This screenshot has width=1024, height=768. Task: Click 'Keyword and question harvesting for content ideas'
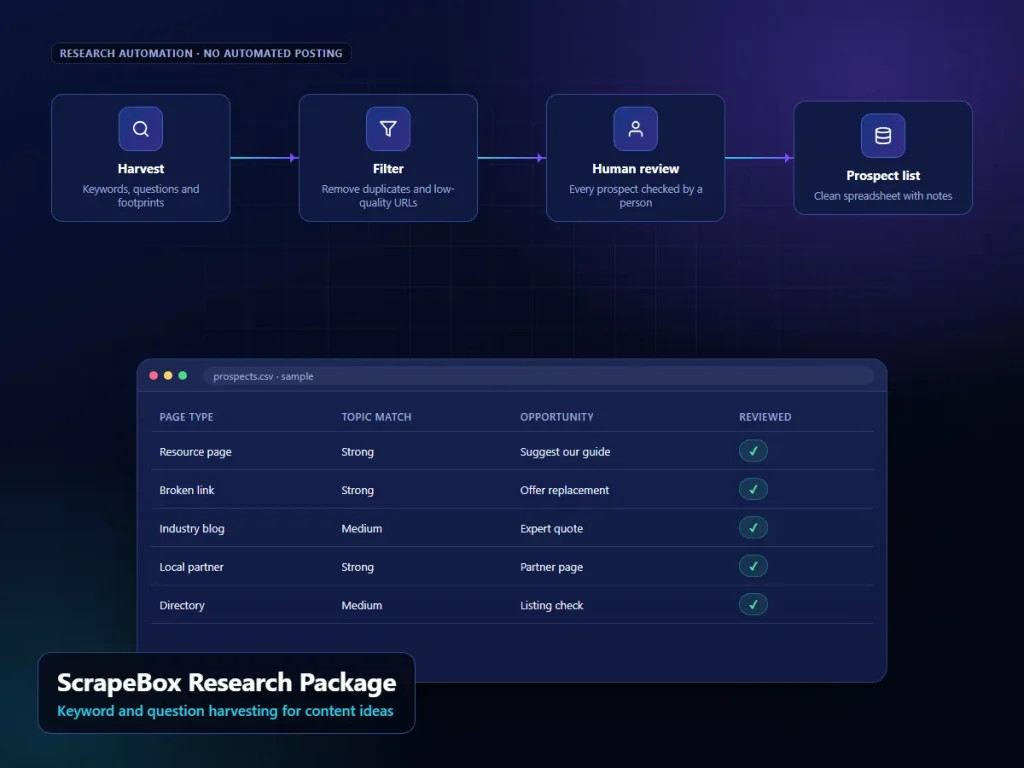pos(225,711)
